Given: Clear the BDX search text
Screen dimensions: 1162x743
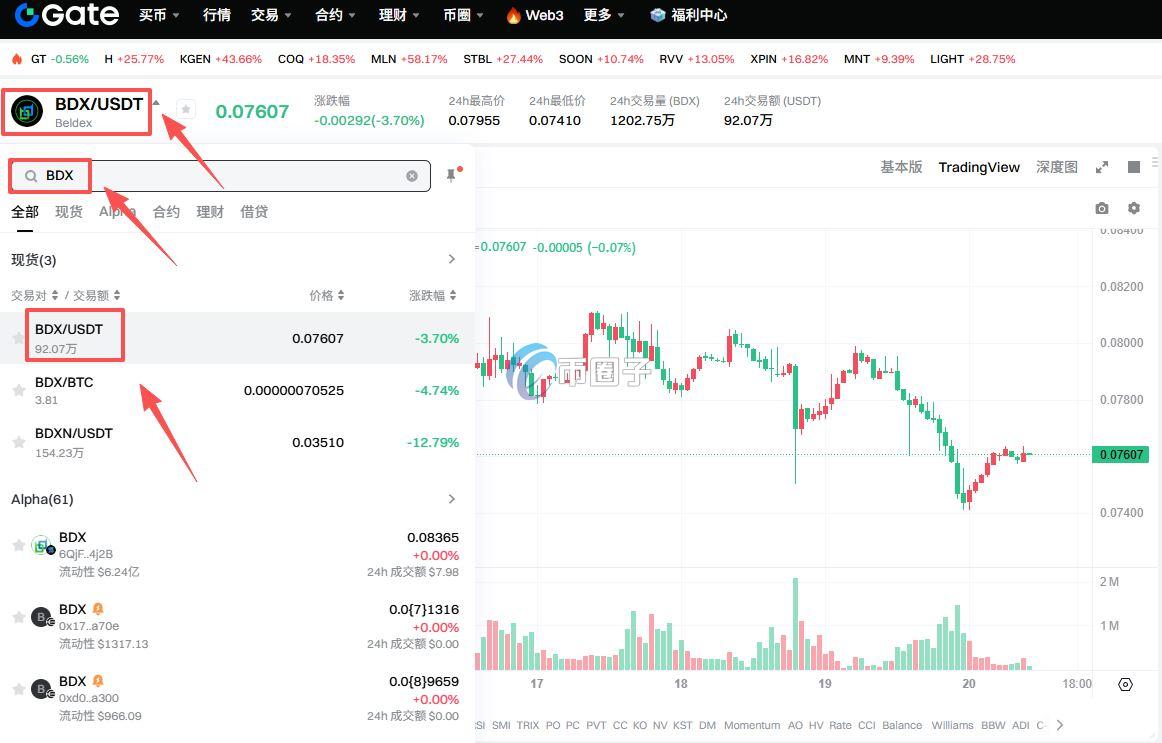Looking at the screenshot, I should tap(412, 176).
